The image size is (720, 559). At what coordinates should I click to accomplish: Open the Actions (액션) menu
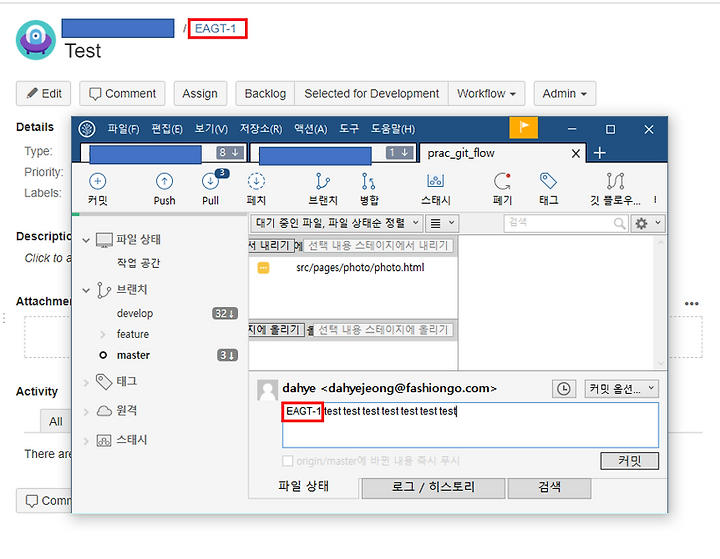pyautogui.click(x=311, y=129)
